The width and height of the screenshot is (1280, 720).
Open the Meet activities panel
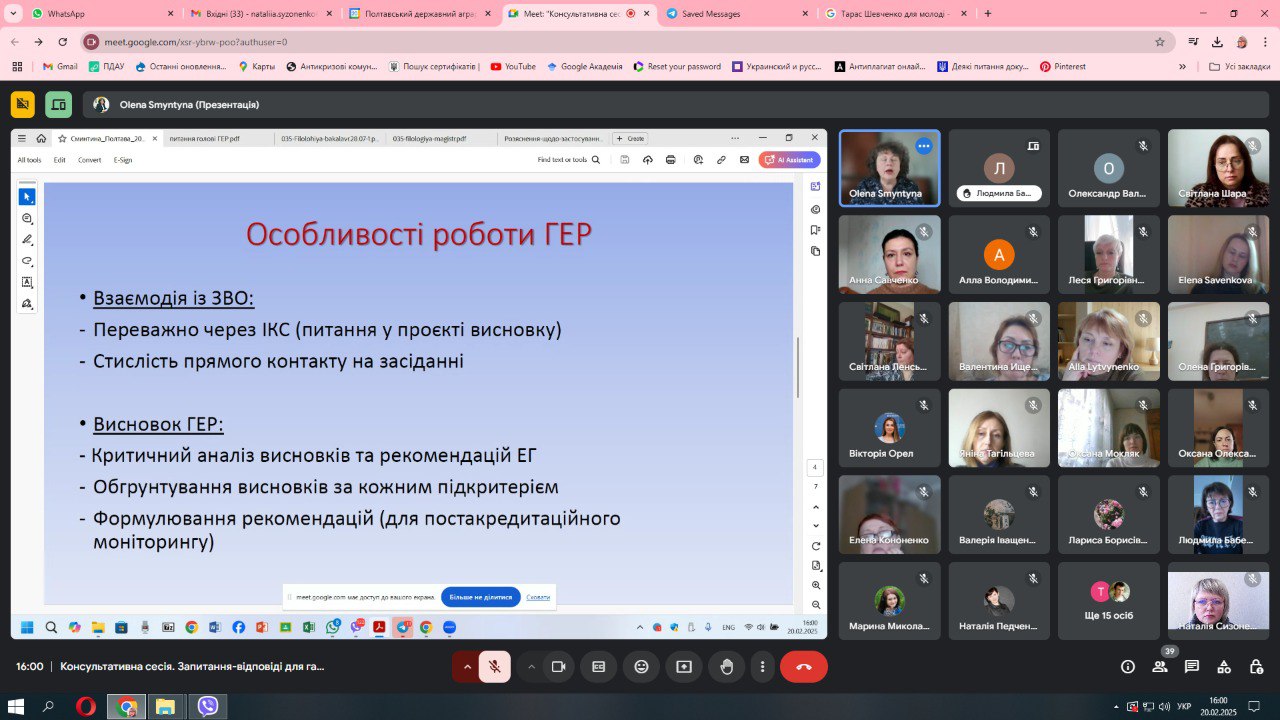pyautogui.click(x=1224, y=667)
